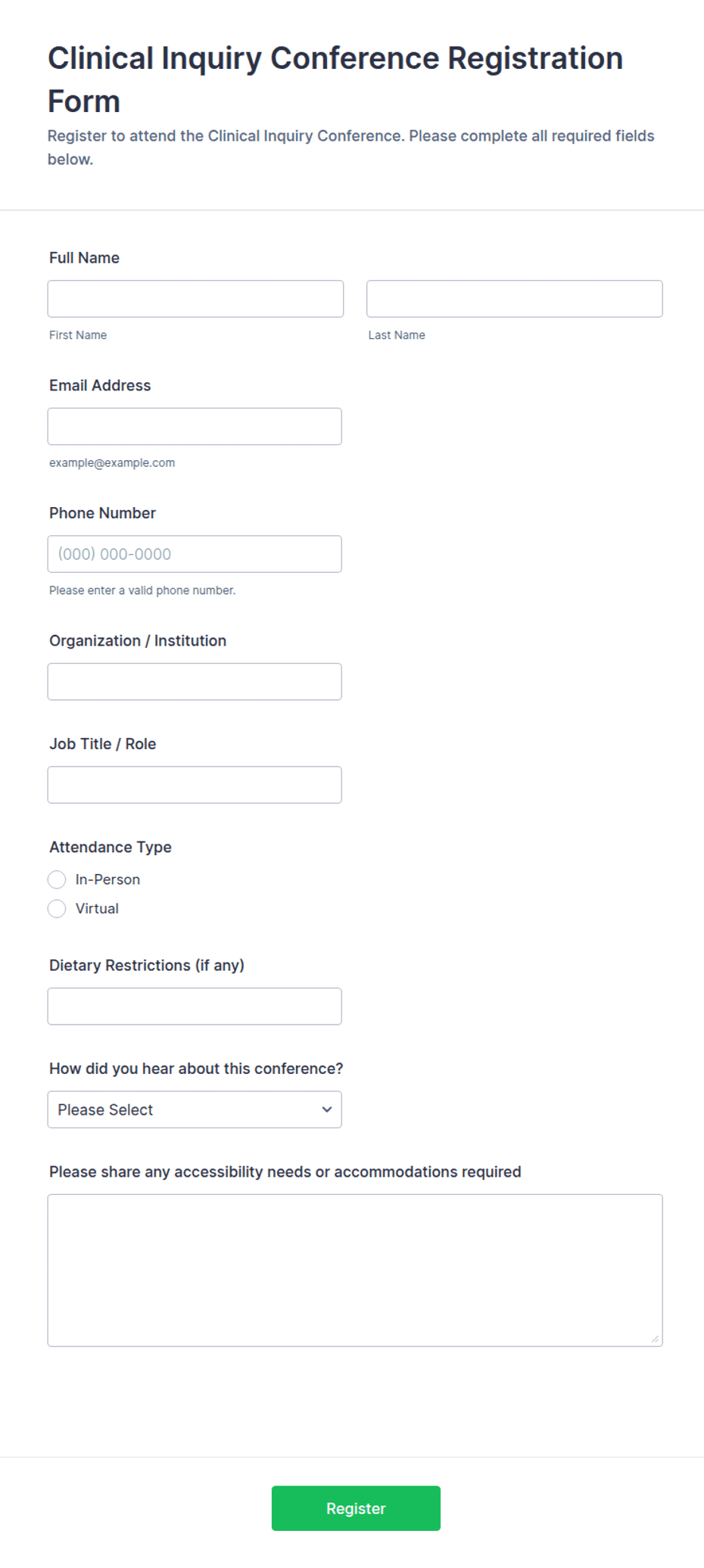This screenshot has width=704, height=1568.
Task: Click the Full Name field label
Action: point(84,258)
